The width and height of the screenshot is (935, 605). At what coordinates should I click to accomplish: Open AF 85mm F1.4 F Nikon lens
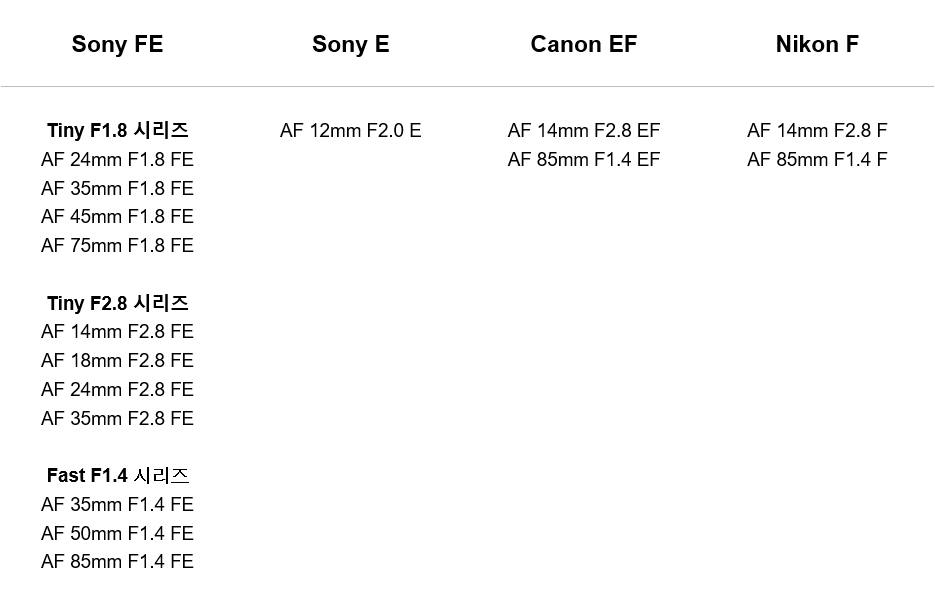click(x=818, y=160)
